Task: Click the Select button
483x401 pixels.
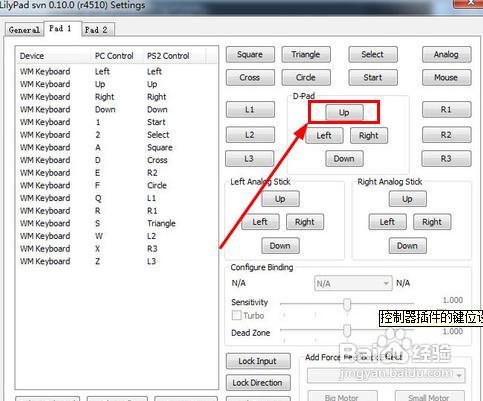Action: click(373, 54)
